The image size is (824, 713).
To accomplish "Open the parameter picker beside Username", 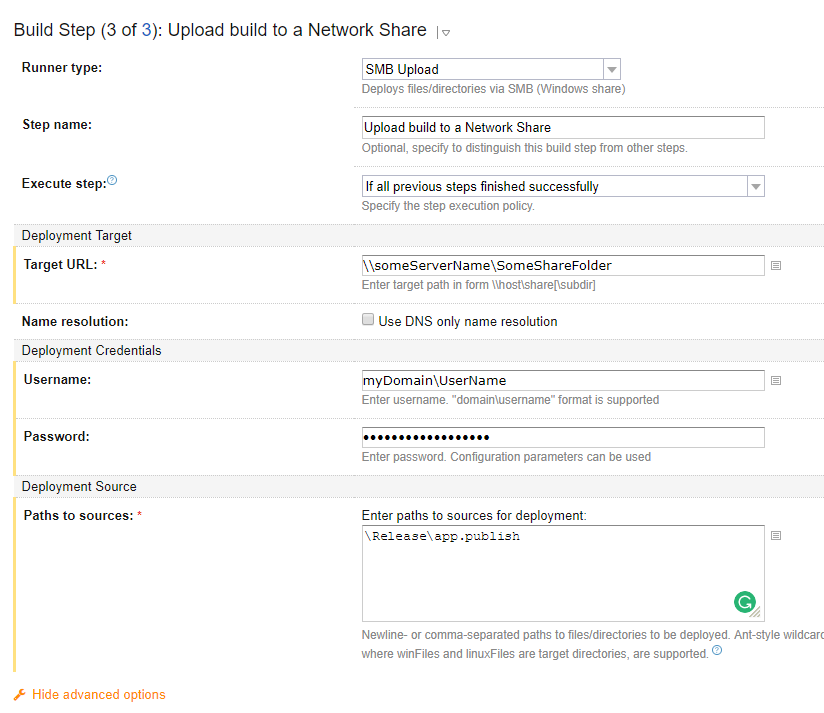I will click(776, 381).
